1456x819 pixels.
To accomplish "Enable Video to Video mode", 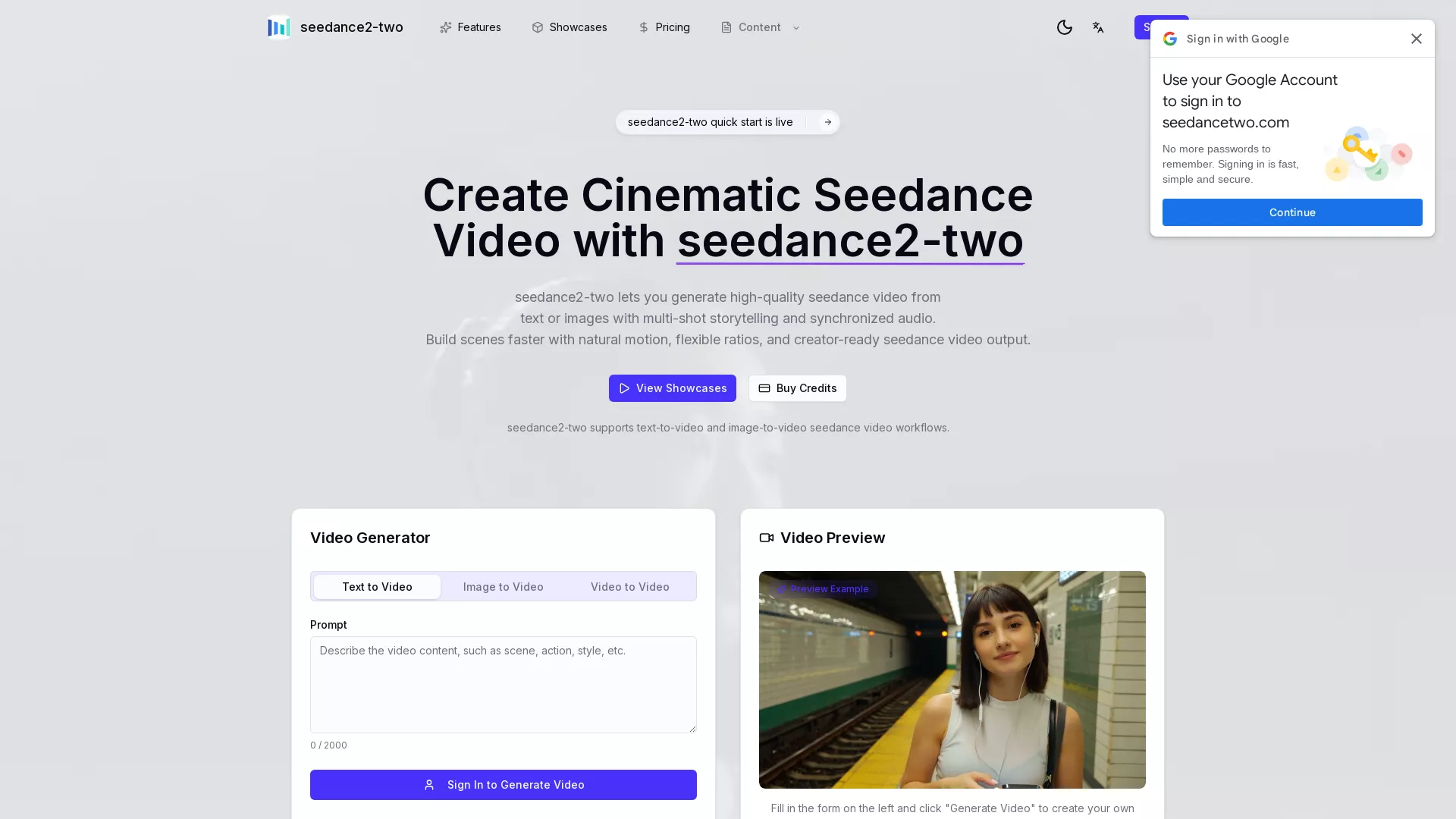I will 629,586.
